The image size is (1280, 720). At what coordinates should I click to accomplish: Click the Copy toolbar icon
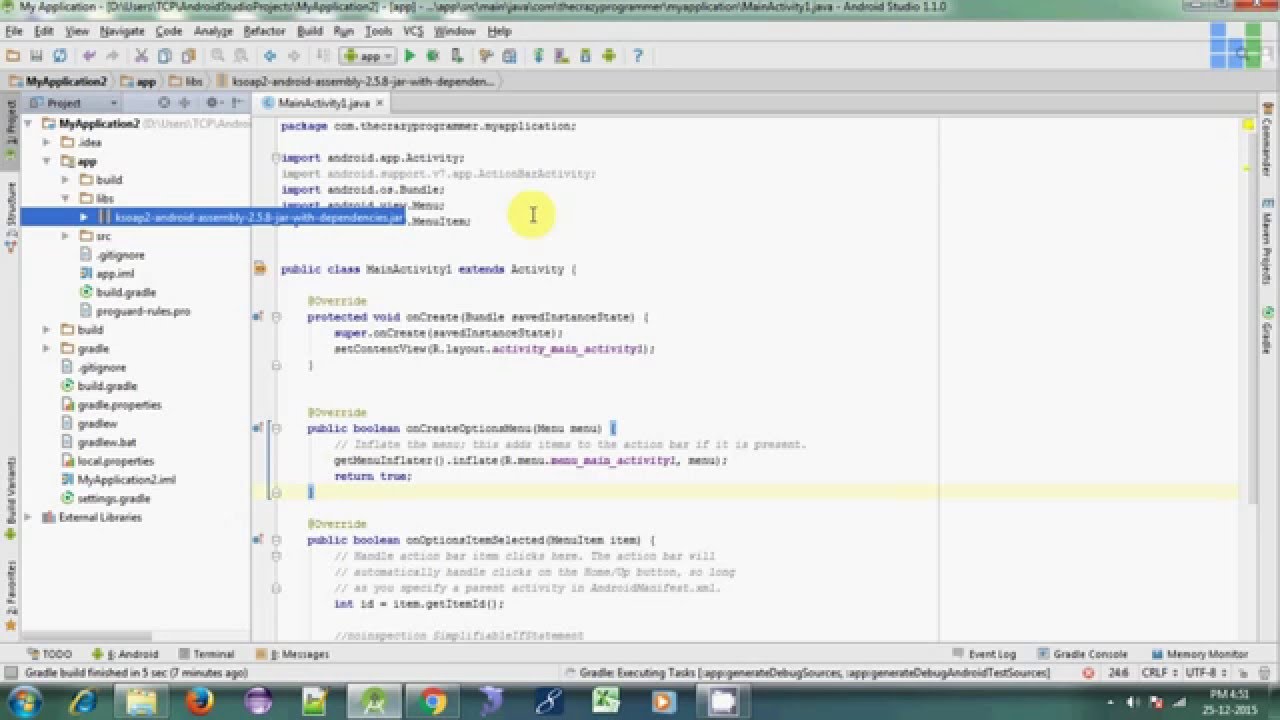(x=164, y=56)
